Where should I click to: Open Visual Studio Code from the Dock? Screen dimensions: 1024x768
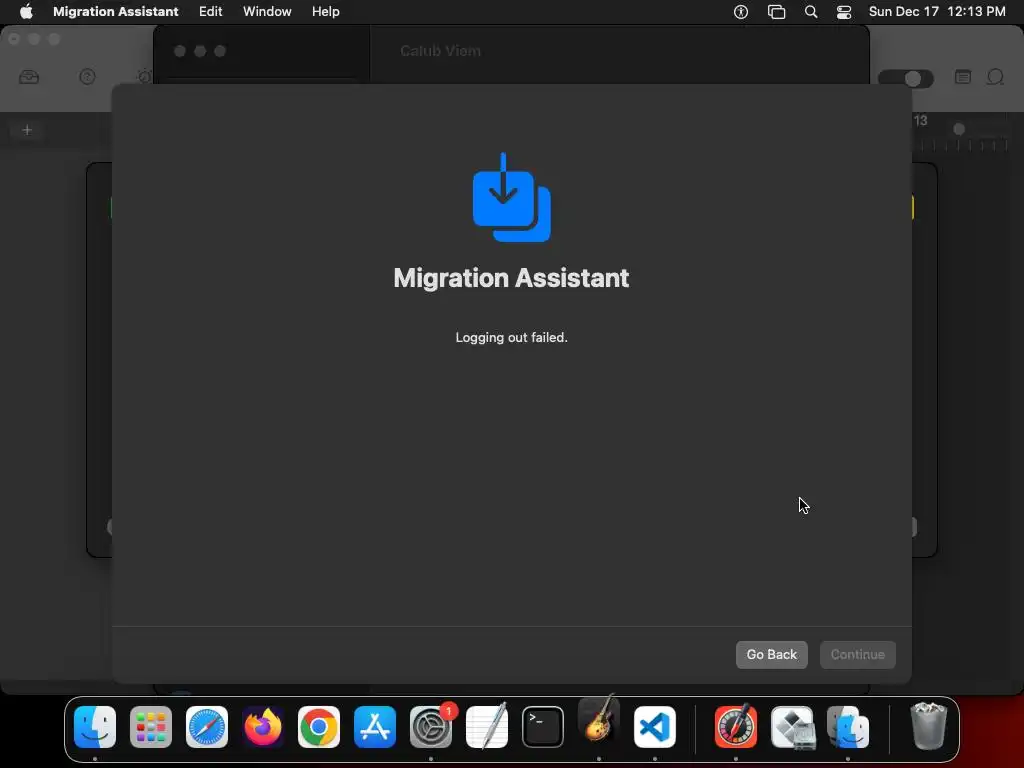[x=654, y=727]
